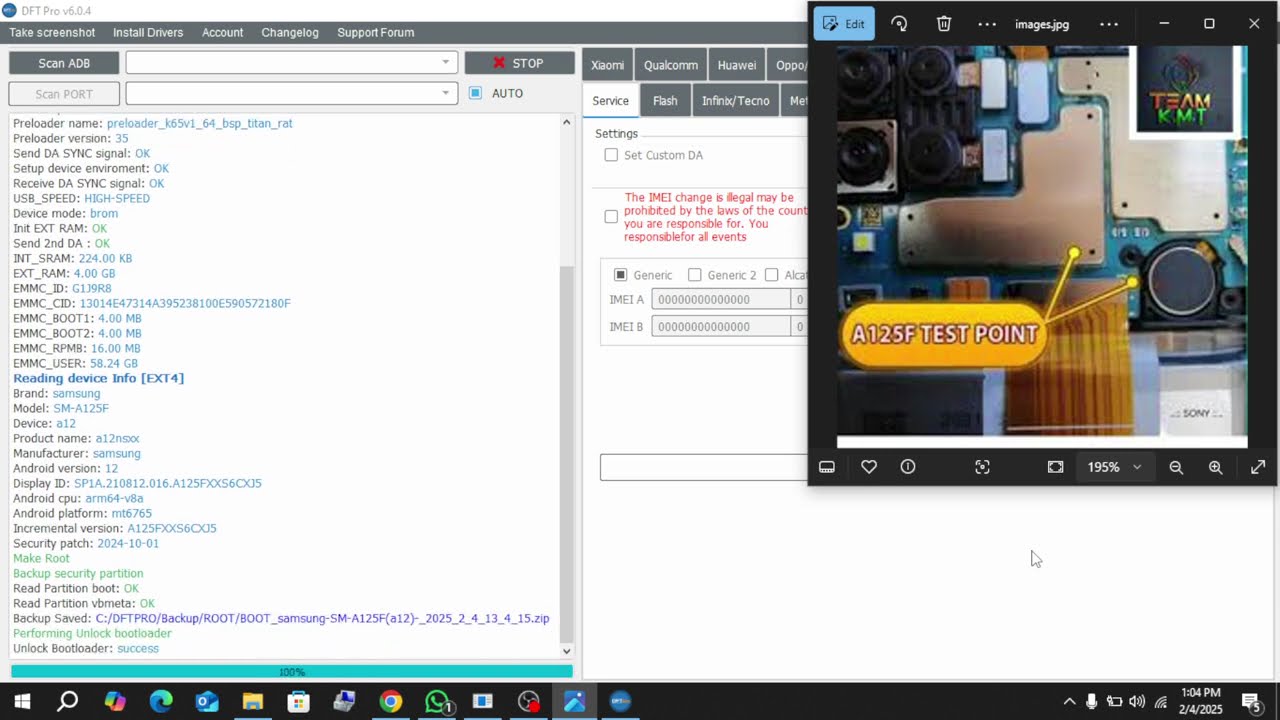
Task: Open the Changelog menu
Action: [290, 32]
